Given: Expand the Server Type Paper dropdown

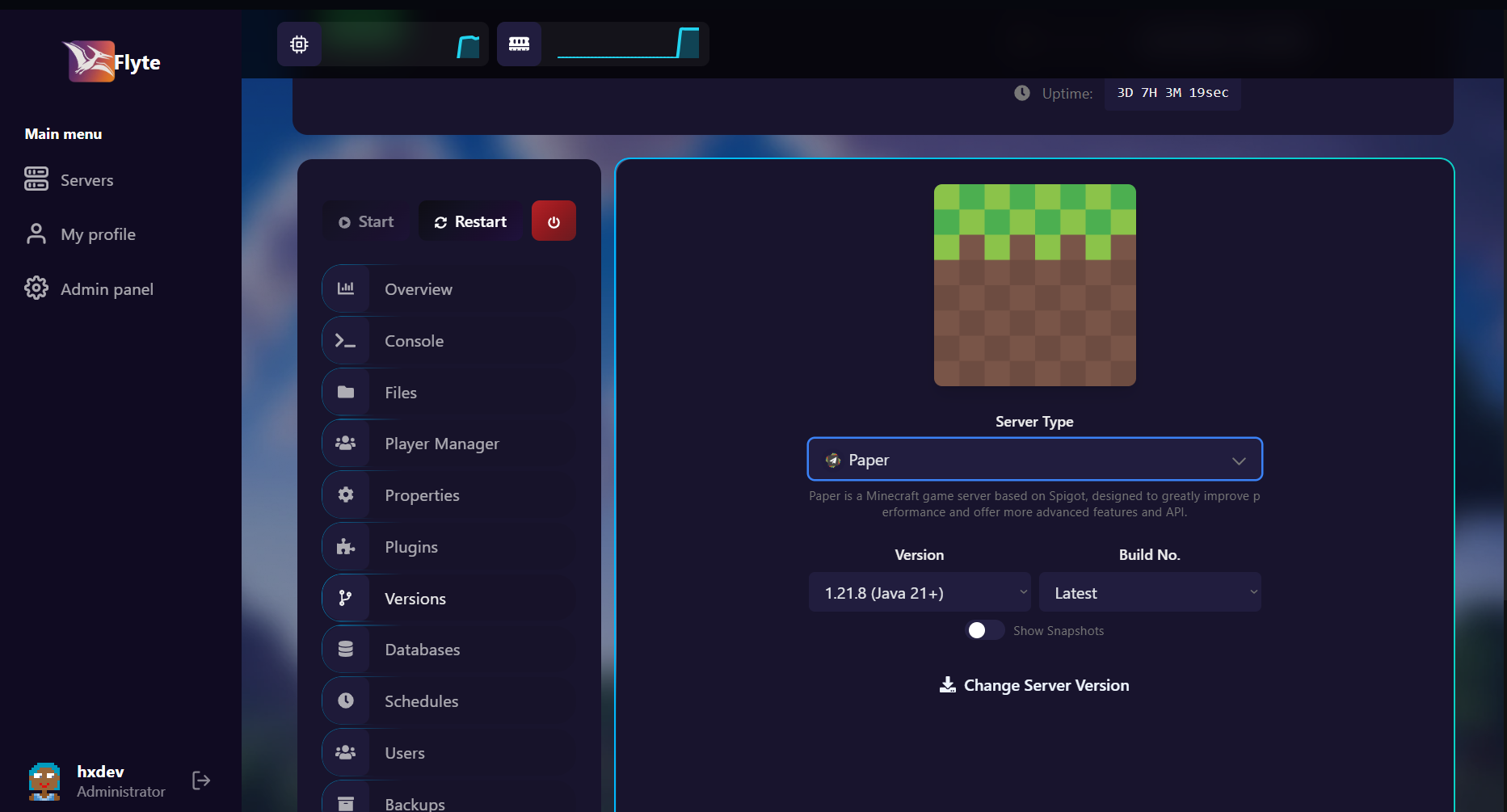Looking at the screenshot, I should tap(1034, 460).
